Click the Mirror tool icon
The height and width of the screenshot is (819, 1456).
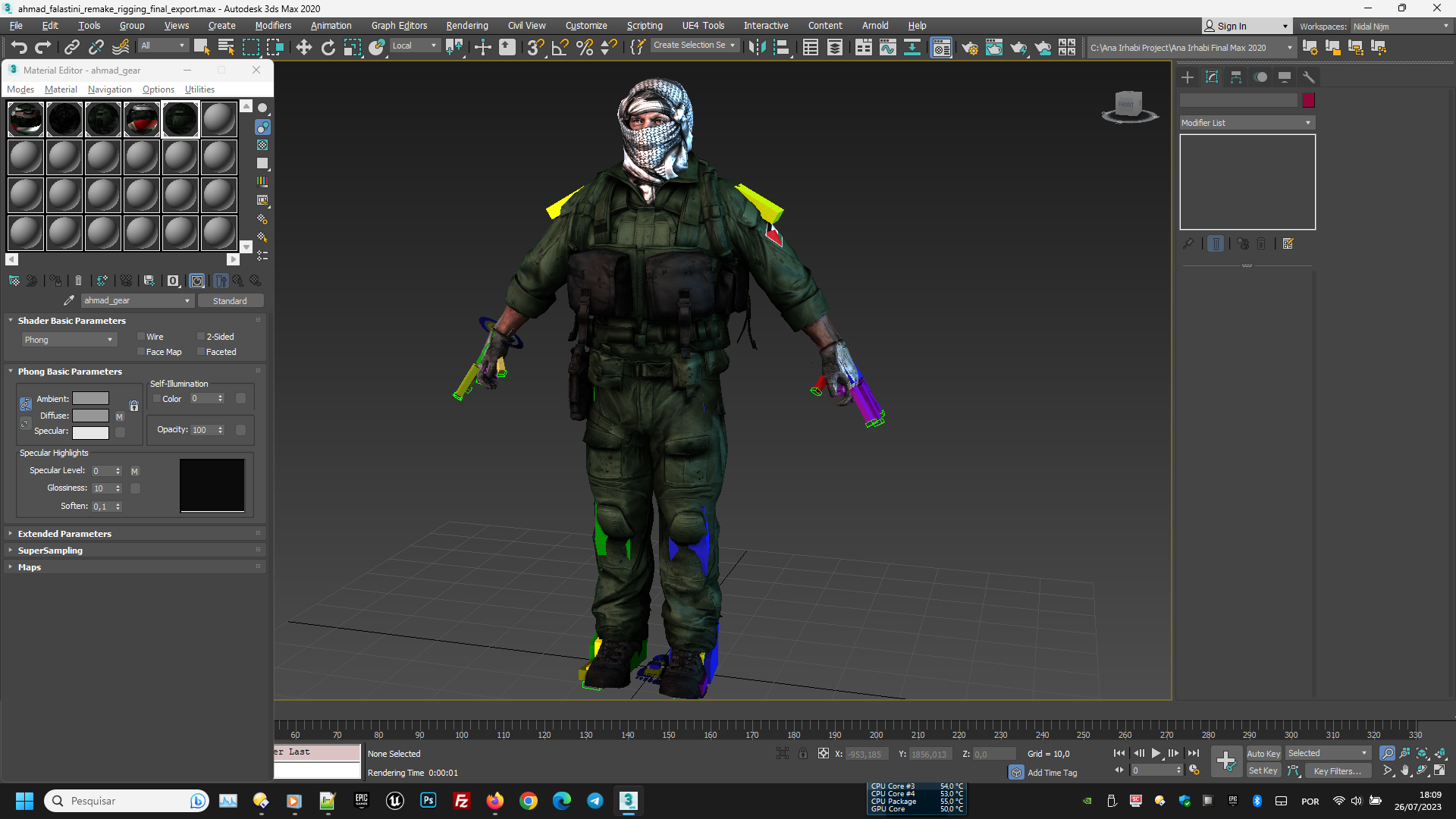[x=756, y=48]
